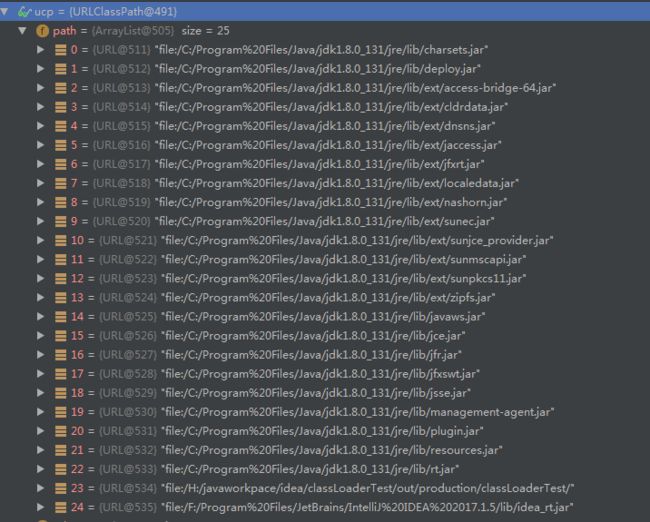Select the jfxrt.jar URL string

[320, 164]
